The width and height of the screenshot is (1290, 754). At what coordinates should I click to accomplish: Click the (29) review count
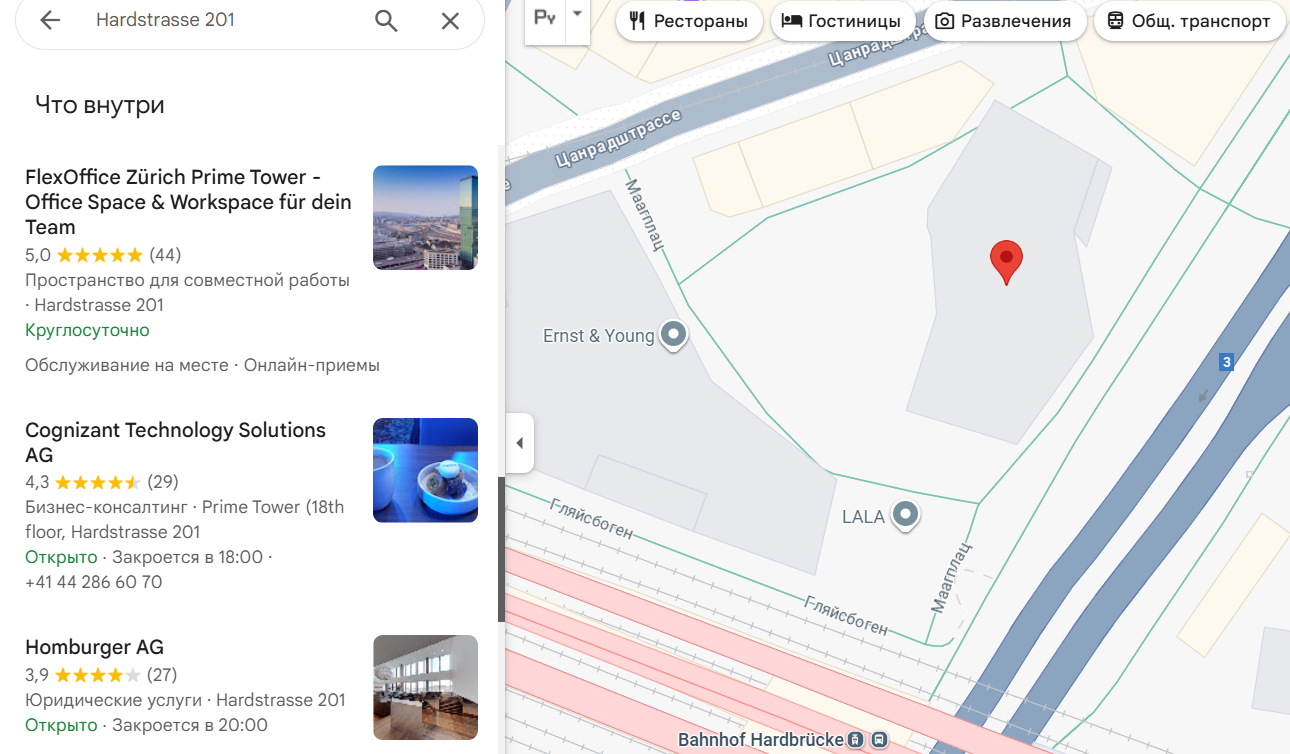pos(163,482)
